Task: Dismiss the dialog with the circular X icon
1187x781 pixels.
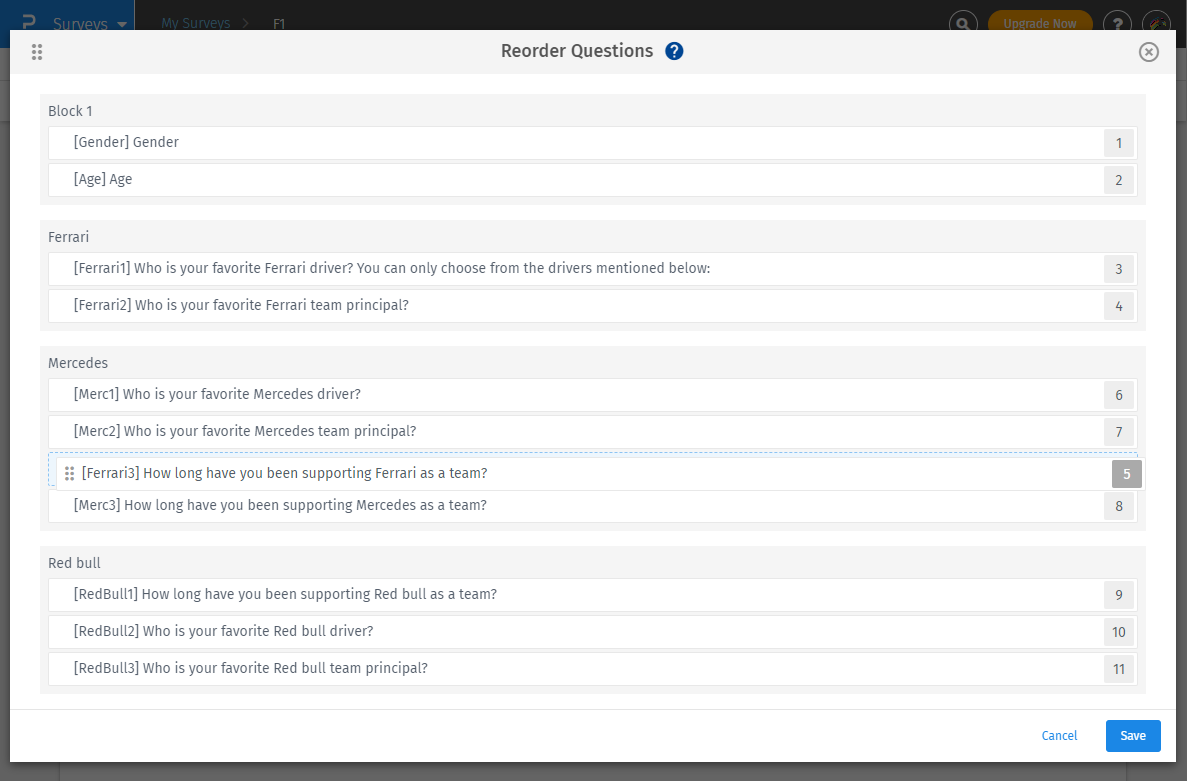Action: [x=1148, y=52]
